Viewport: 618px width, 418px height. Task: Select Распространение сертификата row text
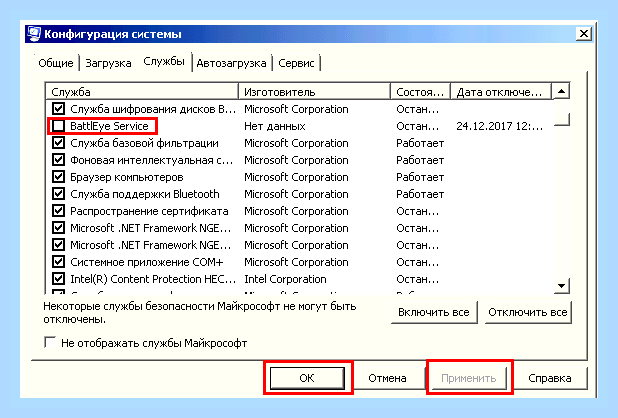149,211
